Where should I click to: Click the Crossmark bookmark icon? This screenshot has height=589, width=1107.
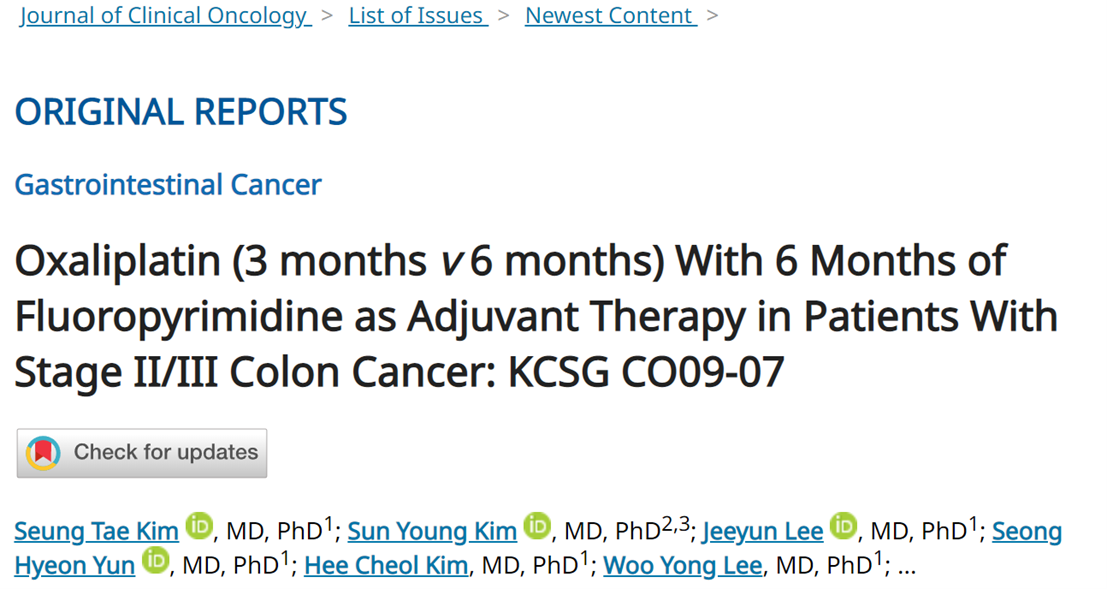(43, 453)
